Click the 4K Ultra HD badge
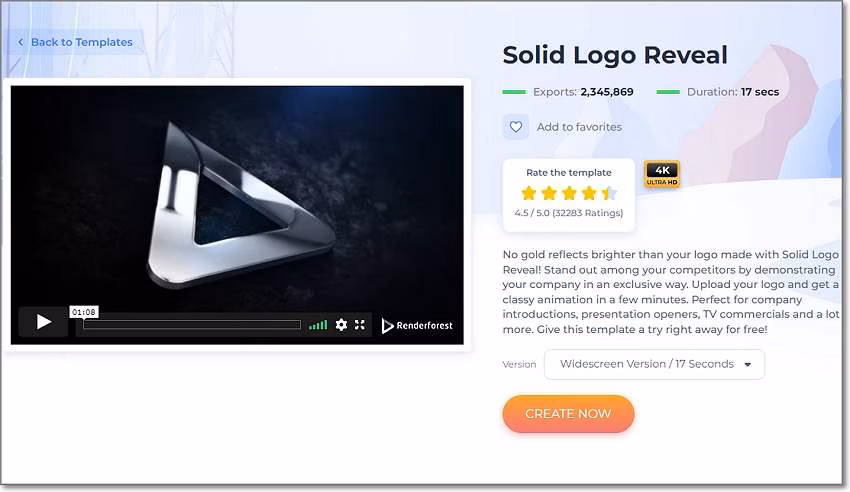 click(661, 174)
